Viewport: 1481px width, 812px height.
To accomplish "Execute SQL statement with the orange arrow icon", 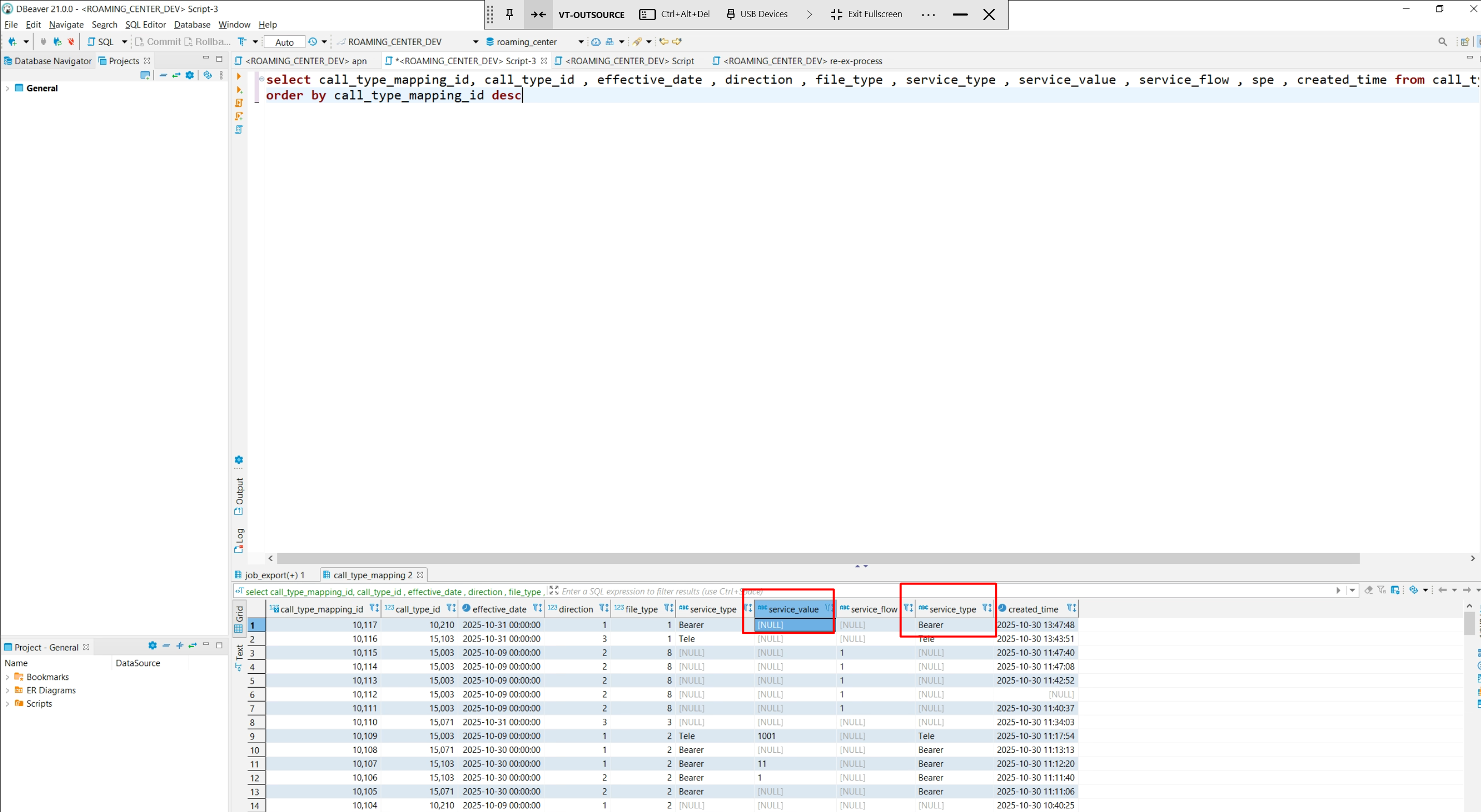I will [238, 76].
